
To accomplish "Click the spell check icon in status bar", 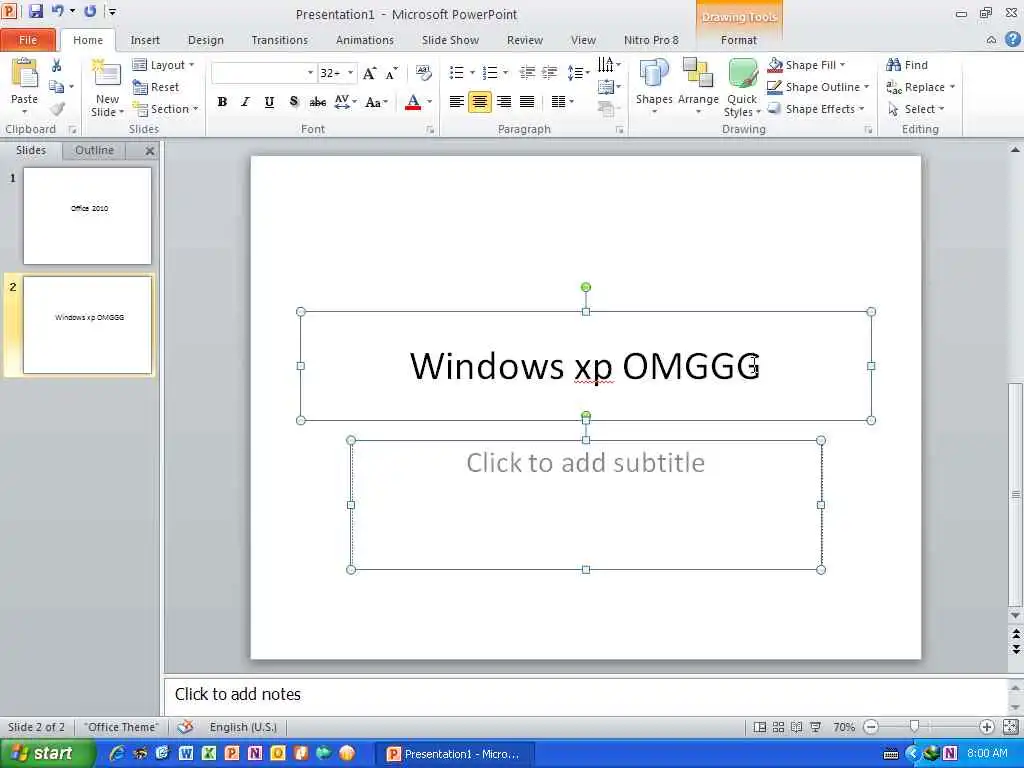I will coord(185,727).
